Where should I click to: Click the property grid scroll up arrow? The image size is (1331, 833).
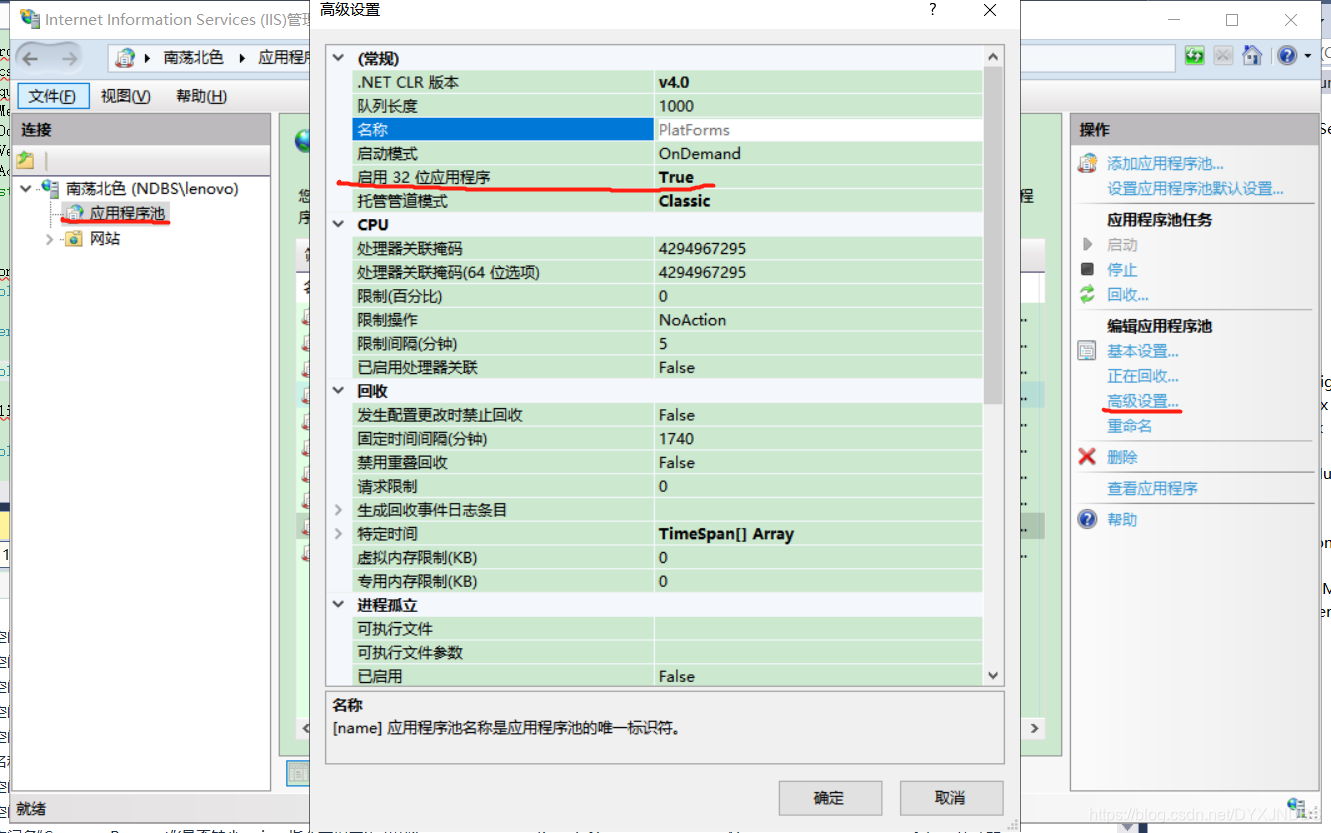pos(993,58)
